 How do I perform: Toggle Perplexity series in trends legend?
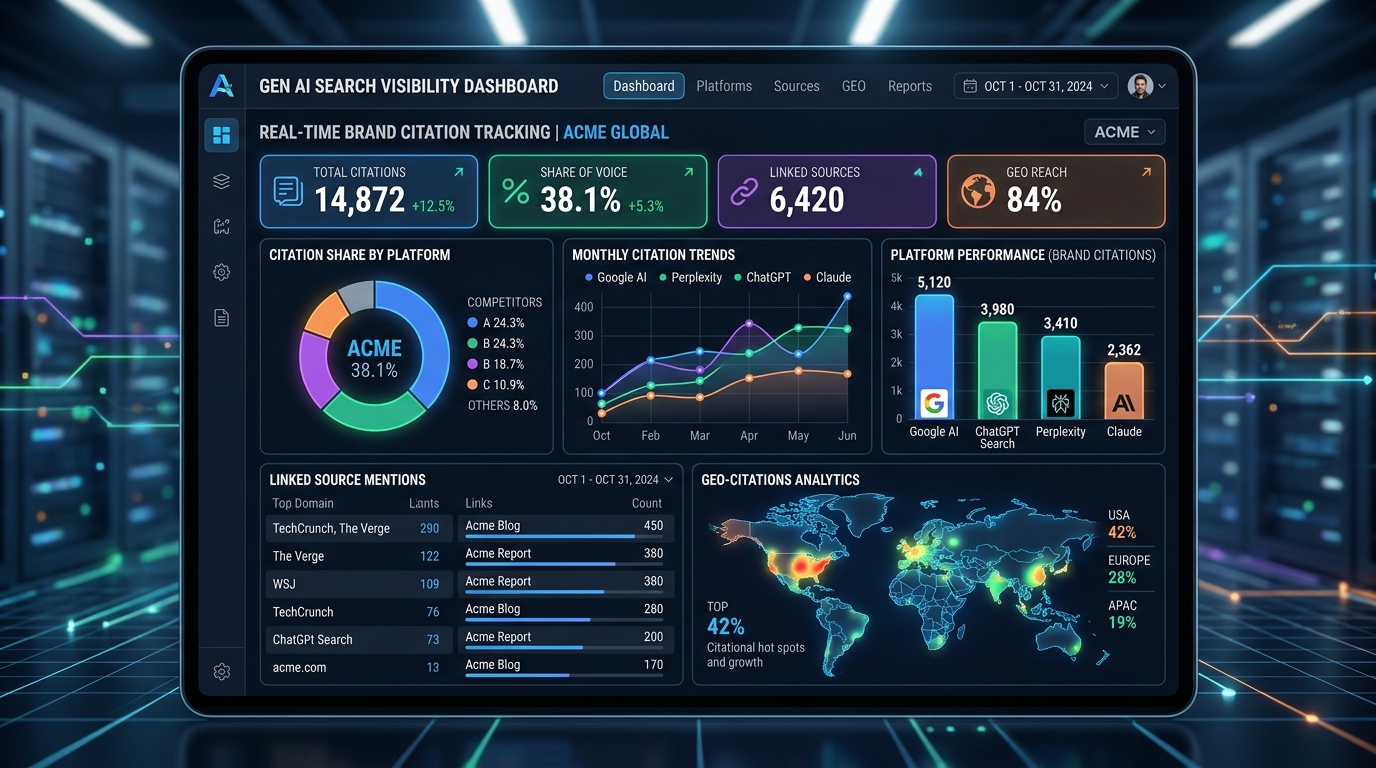[690, 277]
